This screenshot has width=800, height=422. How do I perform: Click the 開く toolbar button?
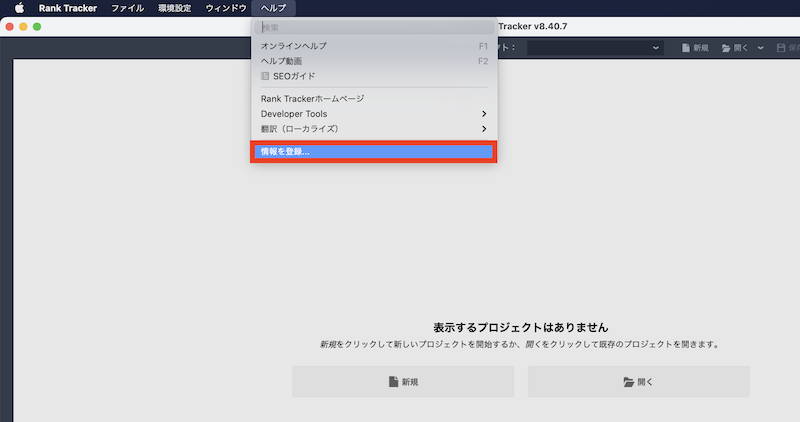click(x=735, y=48)
